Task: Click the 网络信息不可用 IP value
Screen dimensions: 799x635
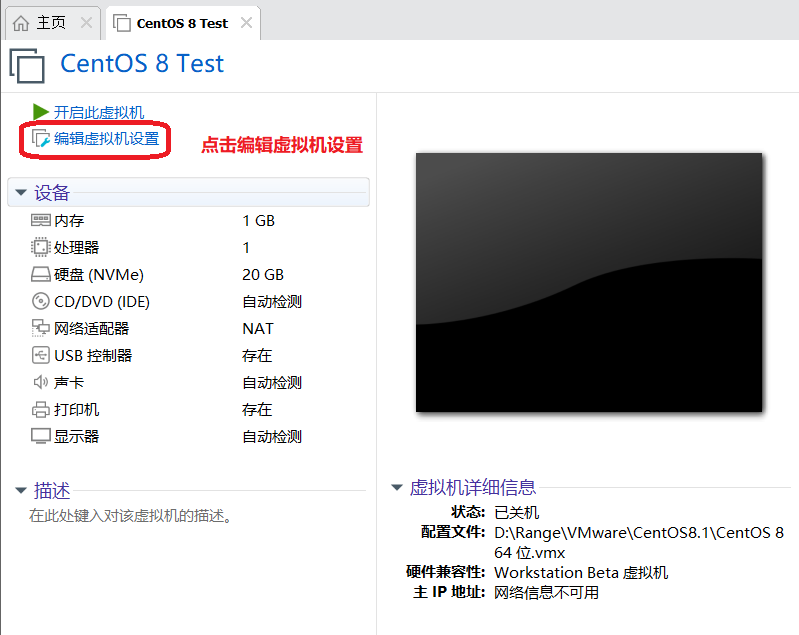Action: pyautogui.click(x=547, y=593)
